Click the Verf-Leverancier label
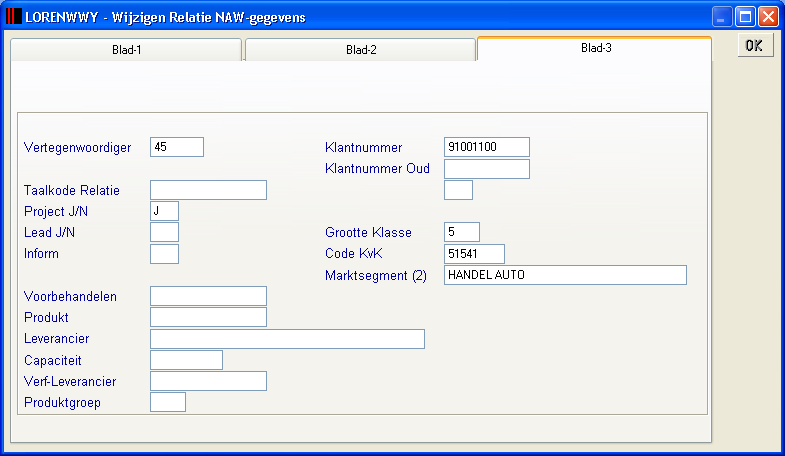This screenshot has height=456, width=785. (70, 381)
